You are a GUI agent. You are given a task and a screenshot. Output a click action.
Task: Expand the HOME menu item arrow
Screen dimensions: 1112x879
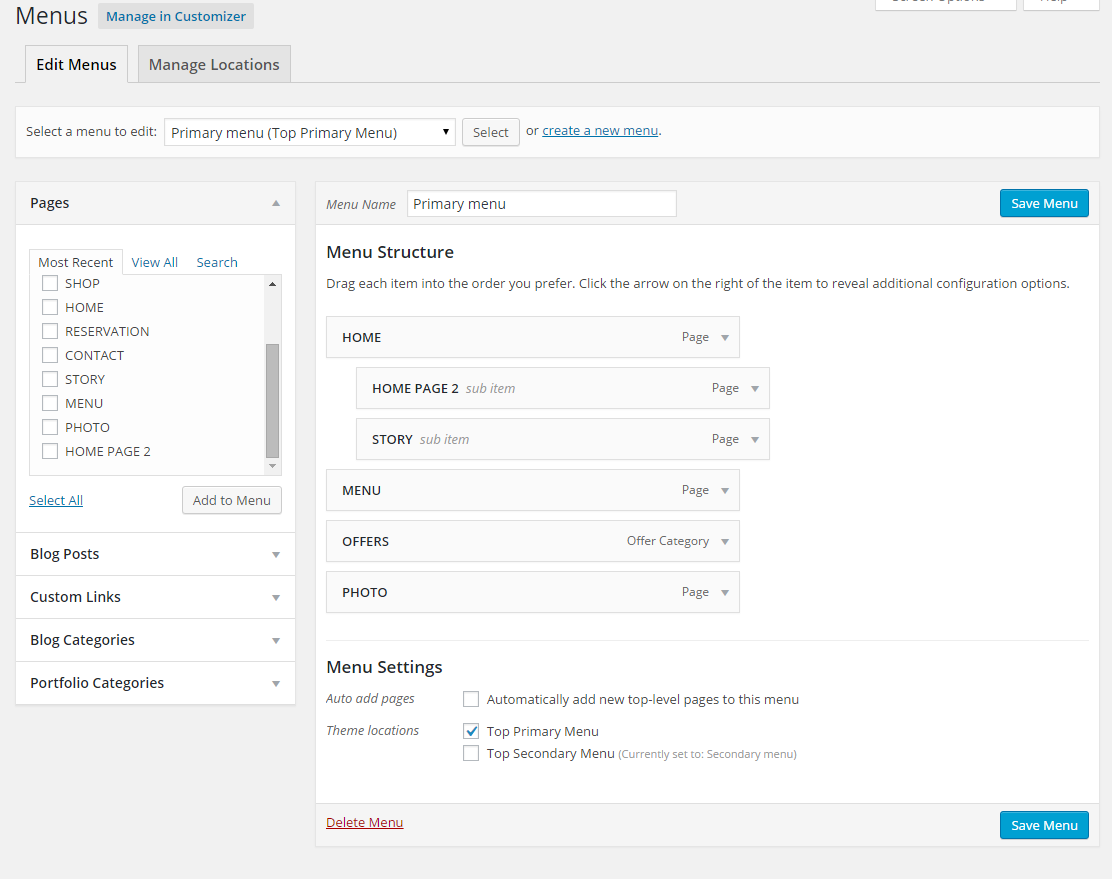point(725,338)
